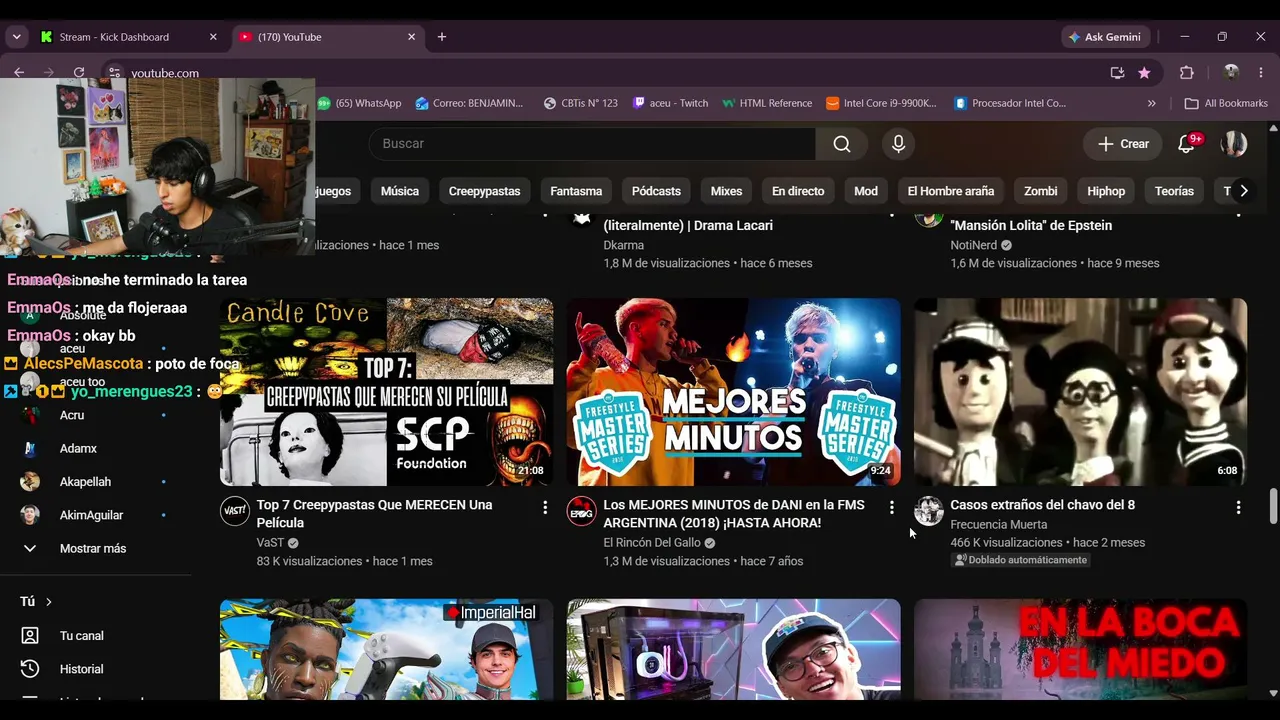Select the Teorías chip
The image size is (1280, 720).
[x=1174, y=191]
